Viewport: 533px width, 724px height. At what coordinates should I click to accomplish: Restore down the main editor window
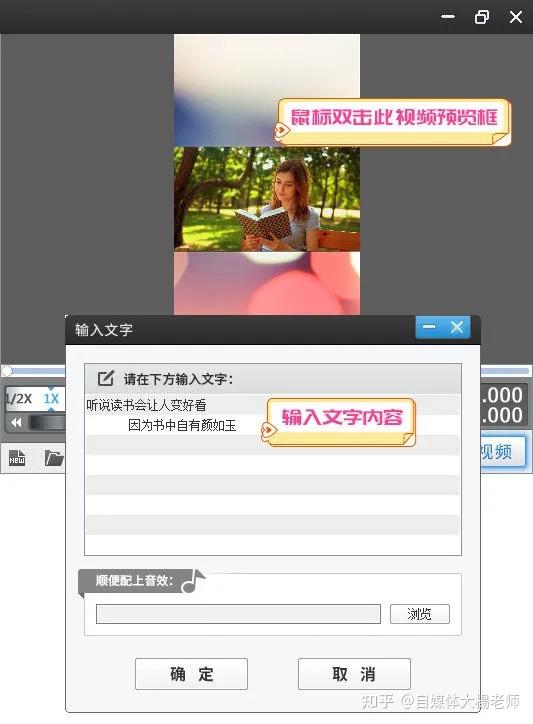[x=482, y=17]
